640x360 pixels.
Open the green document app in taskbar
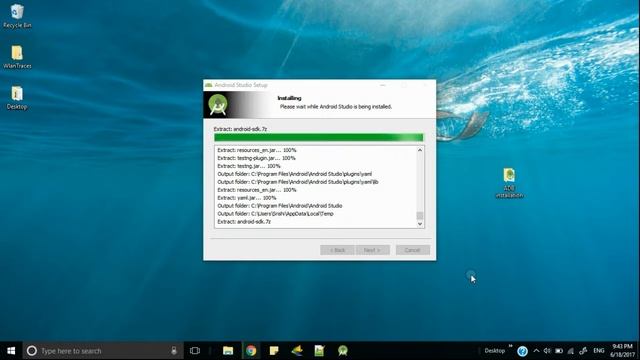point(319,351)
